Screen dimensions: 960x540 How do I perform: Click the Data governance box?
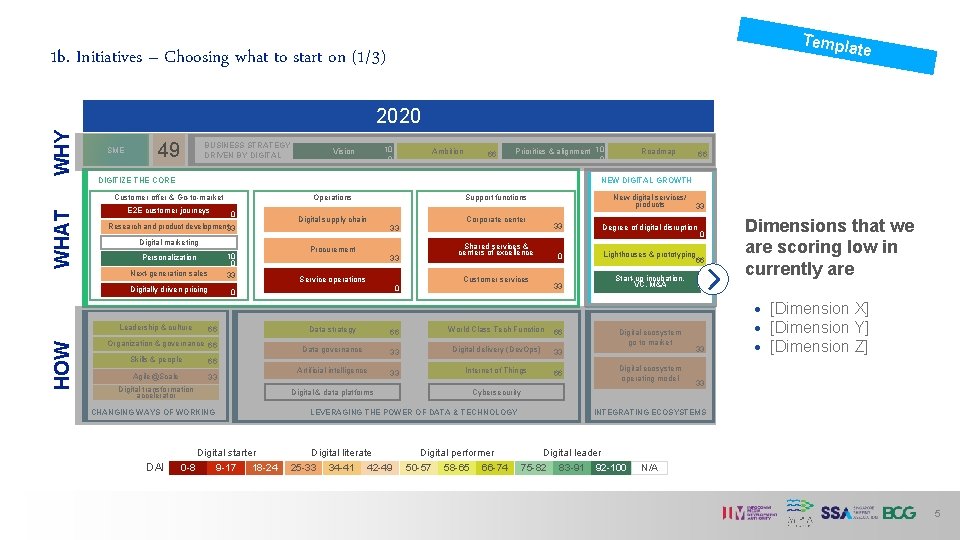click(x=332, y=350)
